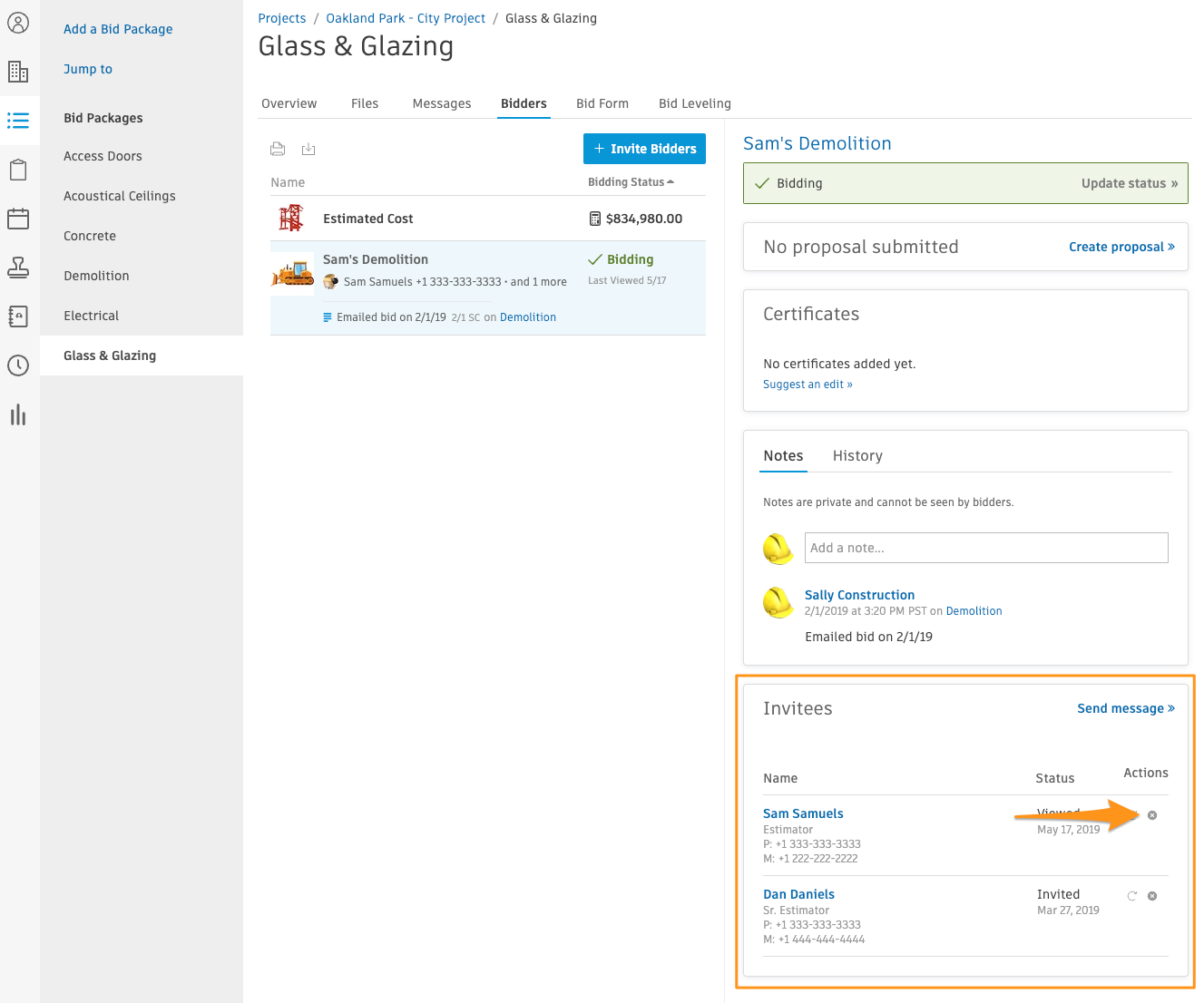This screenshot has height=1003, width=1204.
Task: Sort by Bidding Status column
Action: click(631, 182)
